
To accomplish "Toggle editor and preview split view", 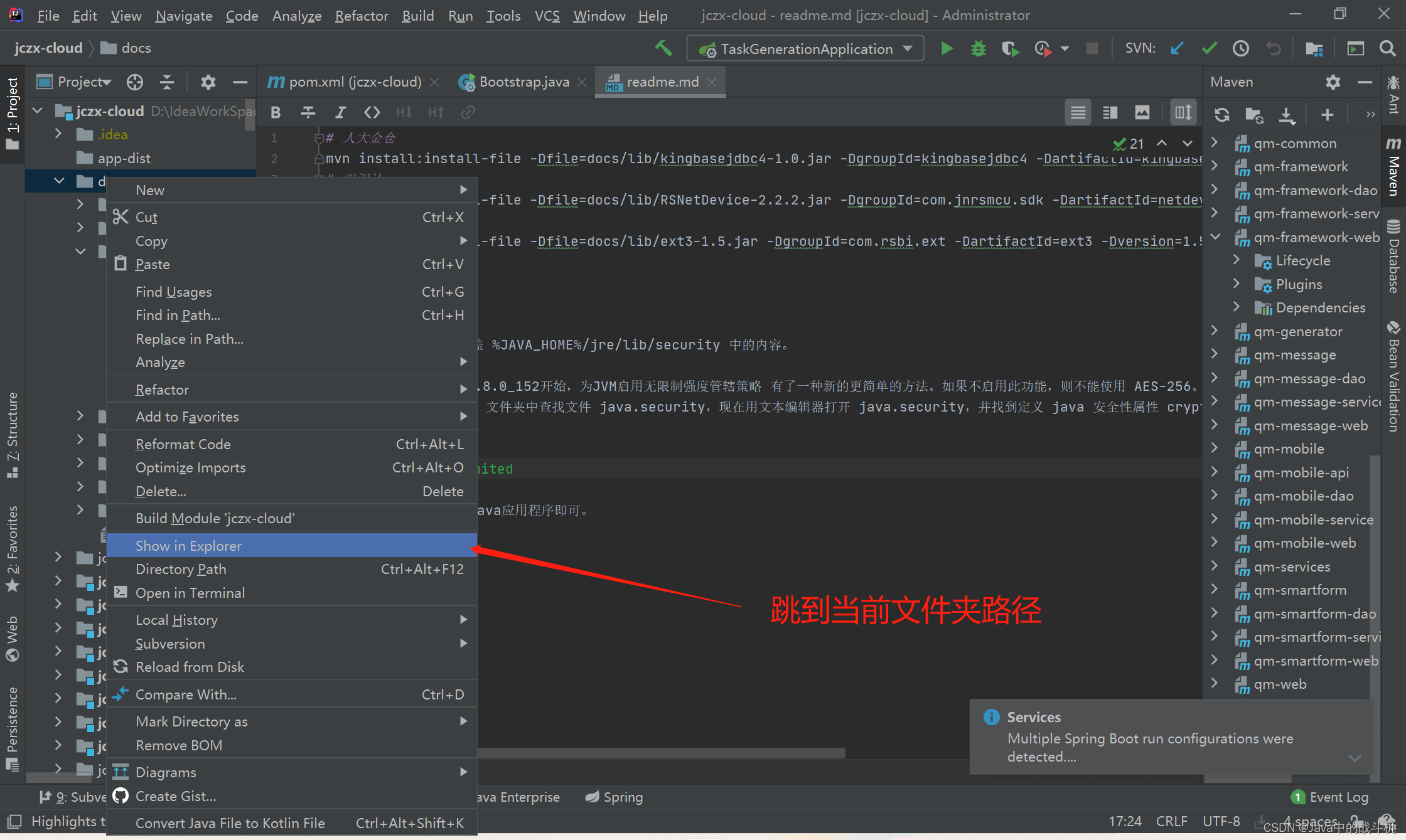I will pos(1110,112).
